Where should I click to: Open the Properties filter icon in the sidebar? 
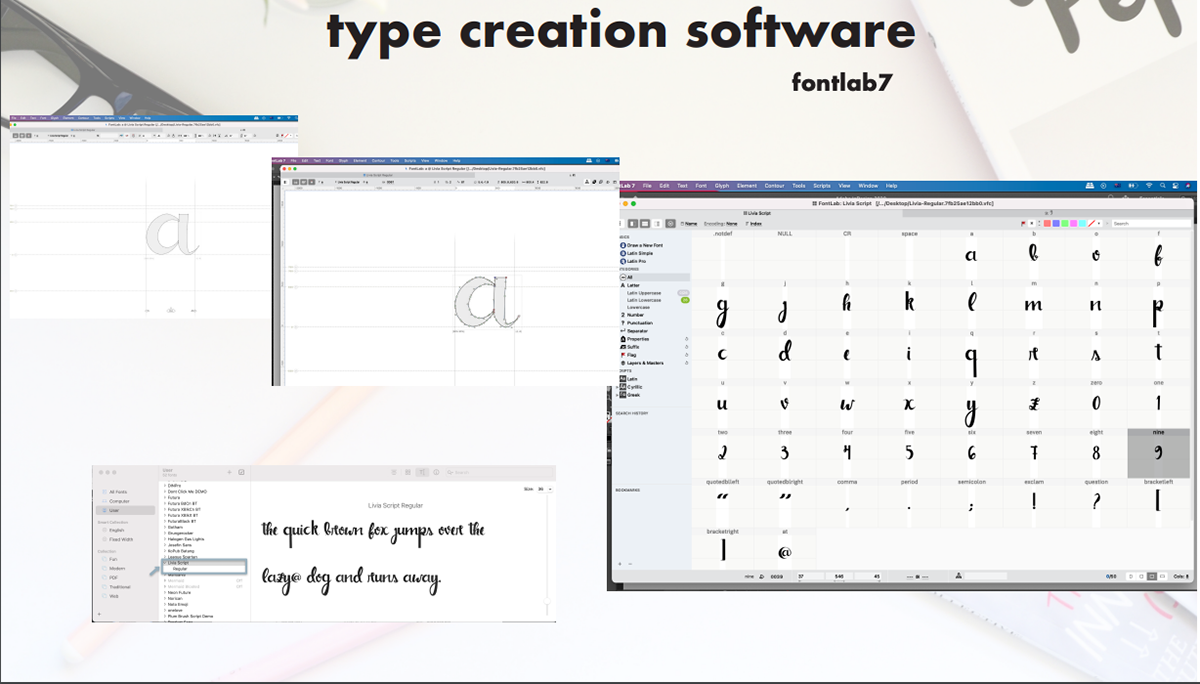623,339
